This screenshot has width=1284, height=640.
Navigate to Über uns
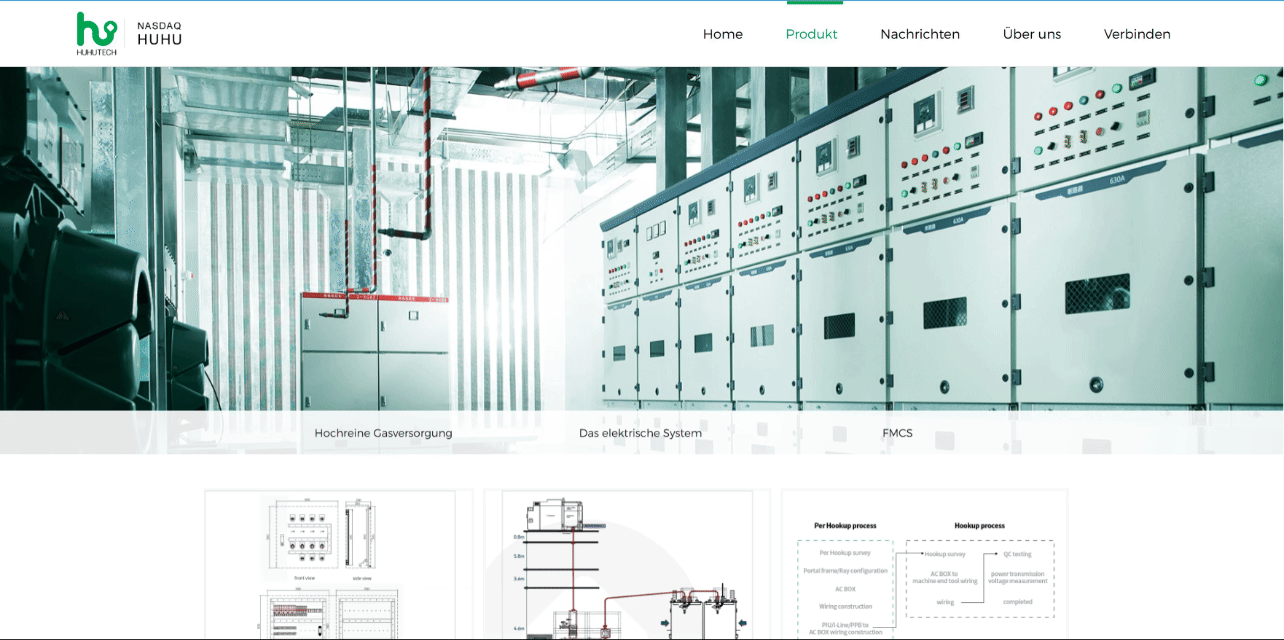point(1031,34)
